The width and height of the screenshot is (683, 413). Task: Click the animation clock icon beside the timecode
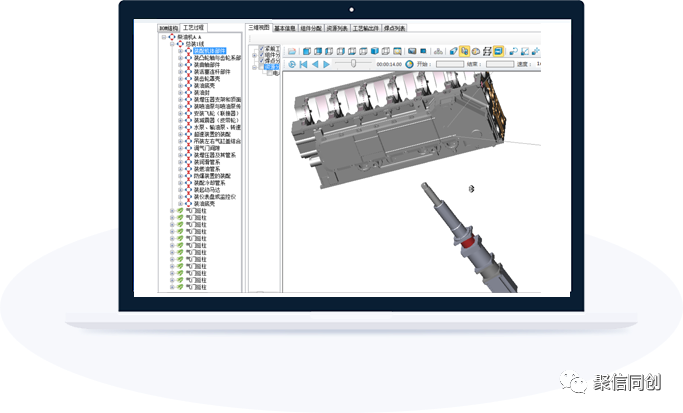coord(409,64)
